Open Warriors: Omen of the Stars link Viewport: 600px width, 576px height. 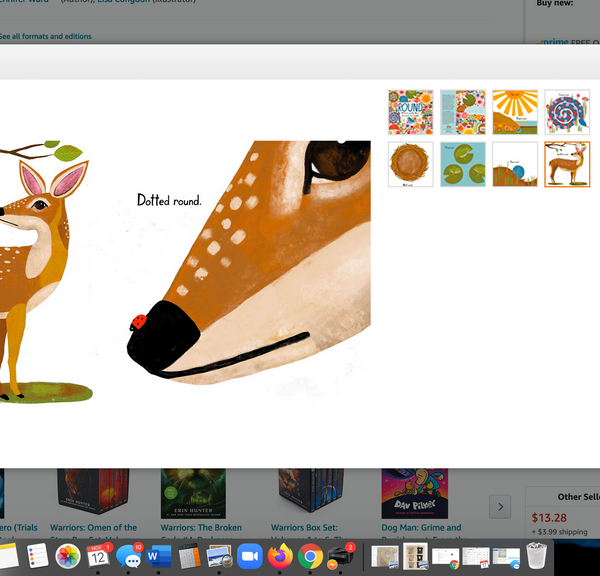coord(93,527)
